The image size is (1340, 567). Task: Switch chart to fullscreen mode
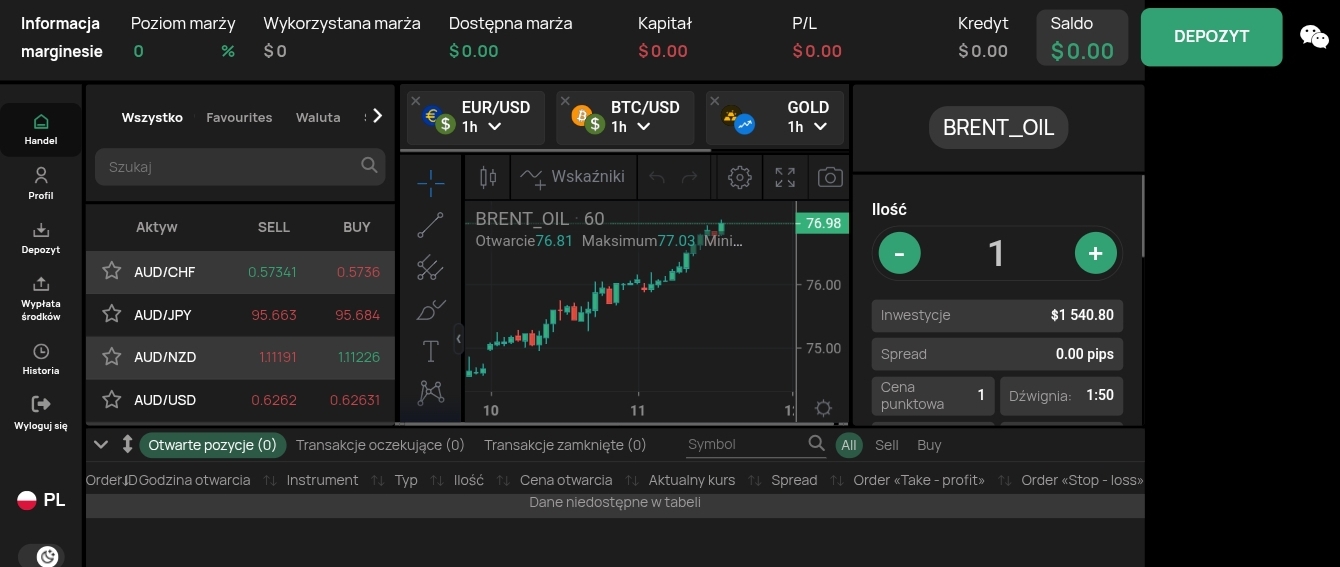click(x=785, y=177)
